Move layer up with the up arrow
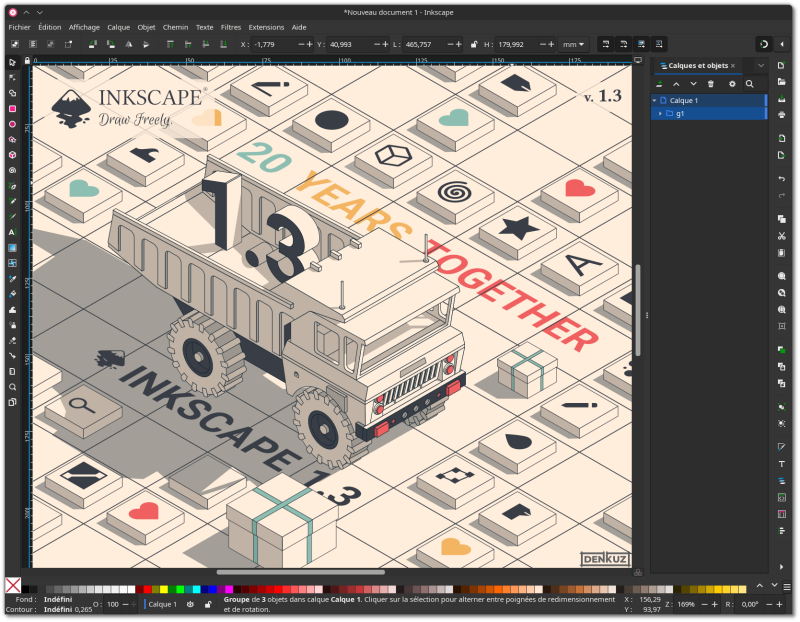The width and height of the screenshot is (800, 622). 676,84
